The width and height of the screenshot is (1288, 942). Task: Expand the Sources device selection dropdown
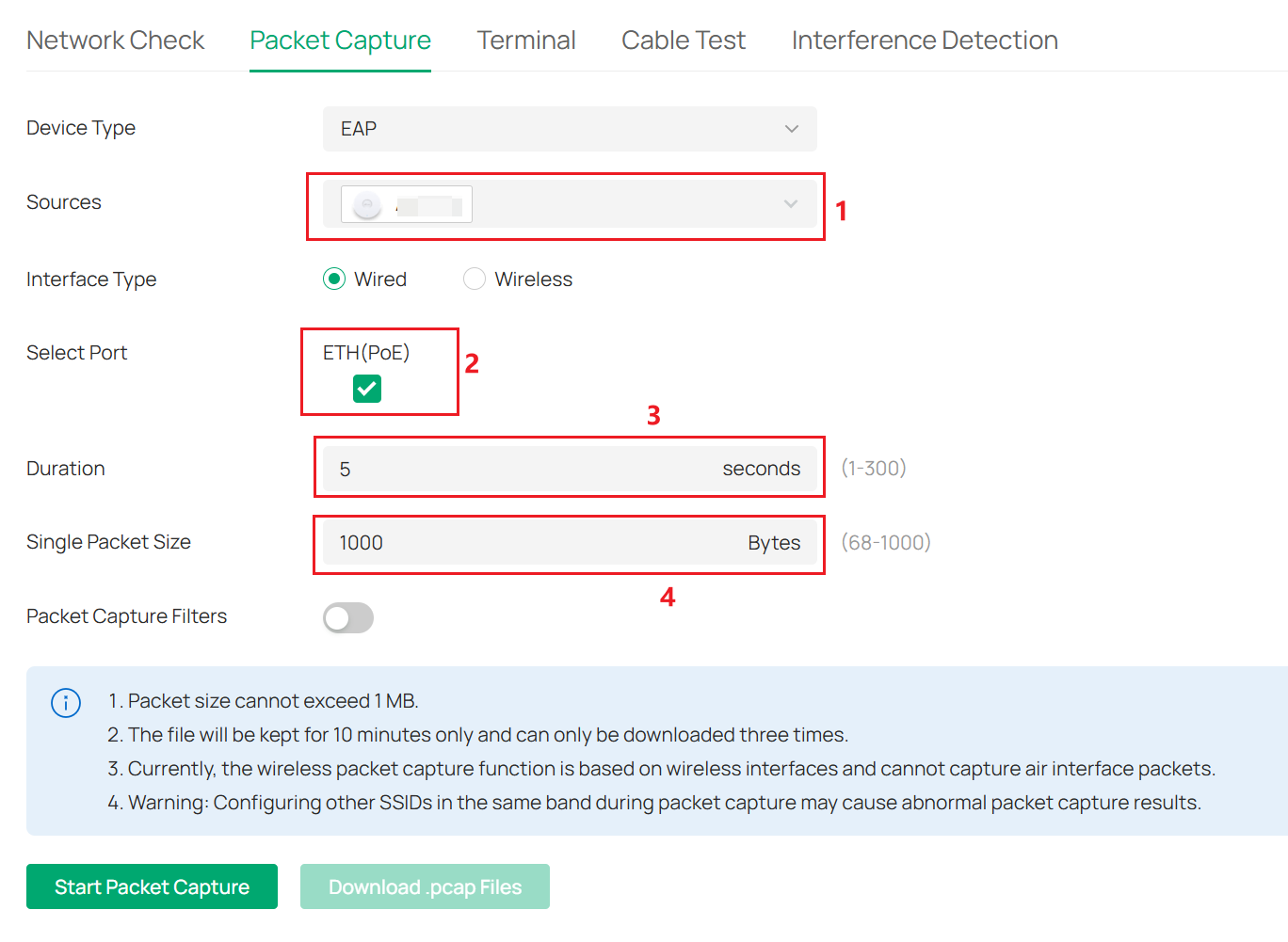(x=565, y=203)
